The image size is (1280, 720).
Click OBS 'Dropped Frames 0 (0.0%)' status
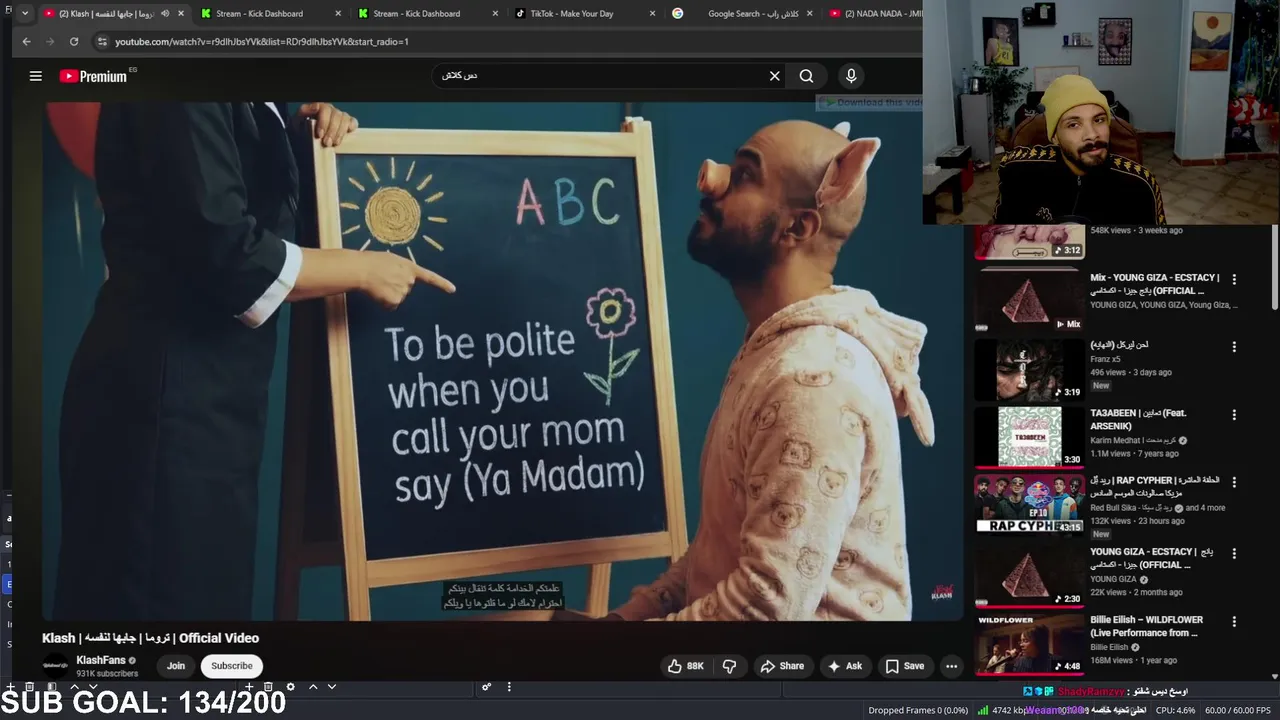coord(918,710)
